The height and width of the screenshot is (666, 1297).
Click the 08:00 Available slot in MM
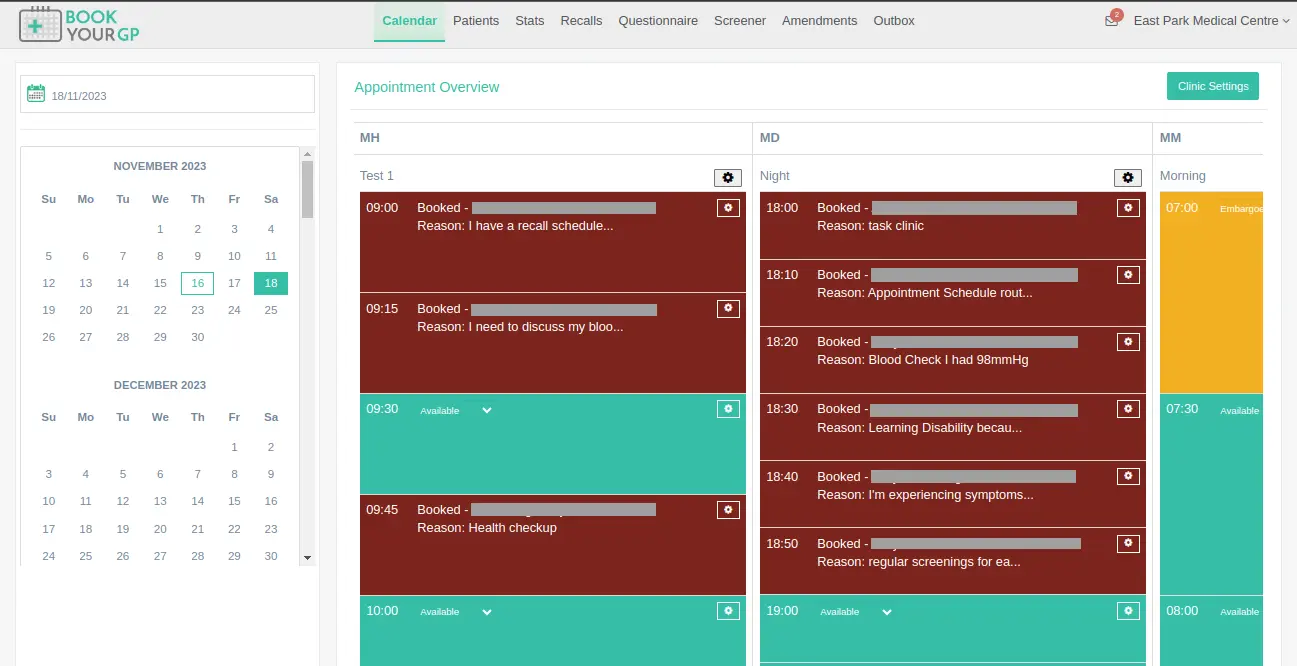[1211, 630]
